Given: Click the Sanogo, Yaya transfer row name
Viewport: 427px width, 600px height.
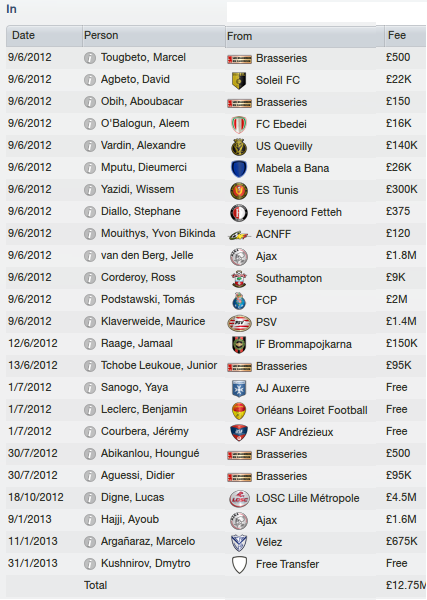Looking at the screenshot, I should (x=134, y=387).
